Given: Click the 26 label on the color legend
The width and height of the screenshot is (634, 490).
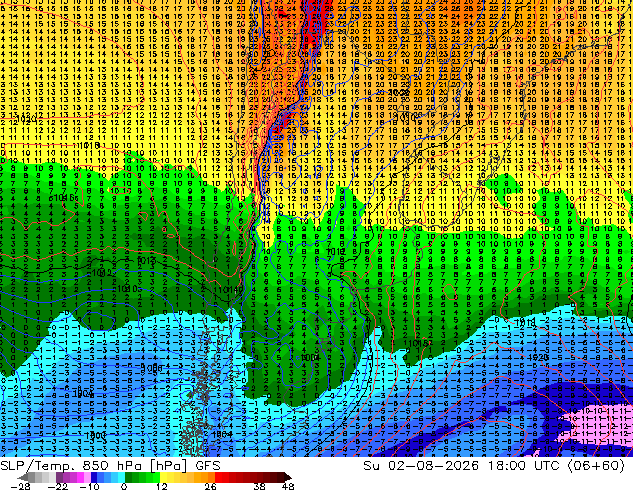Looking at the screenshot, I should [x=210, y=486].
